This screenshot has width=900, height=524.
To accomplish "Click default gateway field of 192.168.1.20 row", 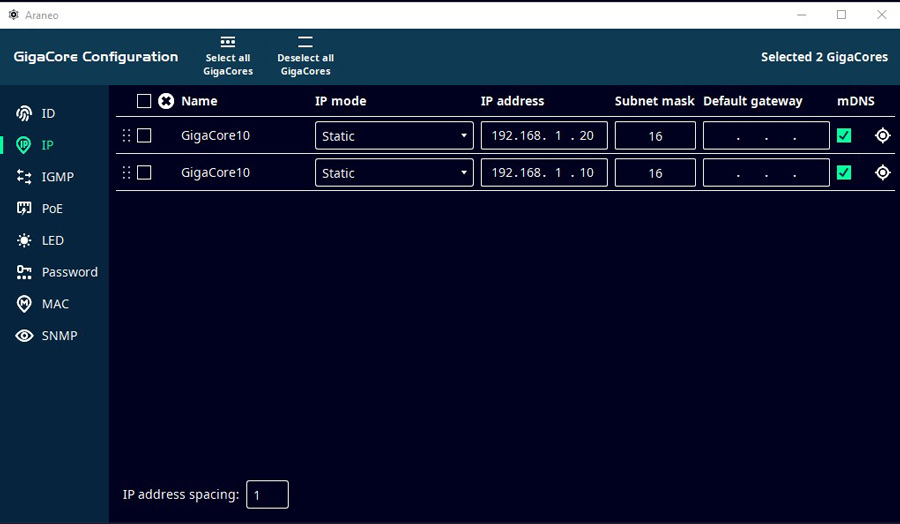I will tap(766, 135).
